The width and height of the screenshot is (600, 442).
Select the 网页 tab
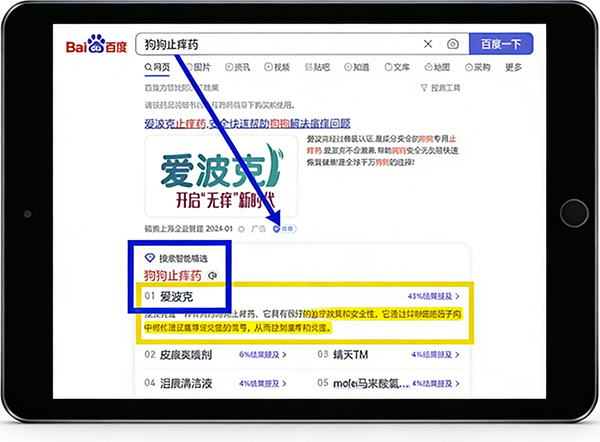(x=155, y=69)
